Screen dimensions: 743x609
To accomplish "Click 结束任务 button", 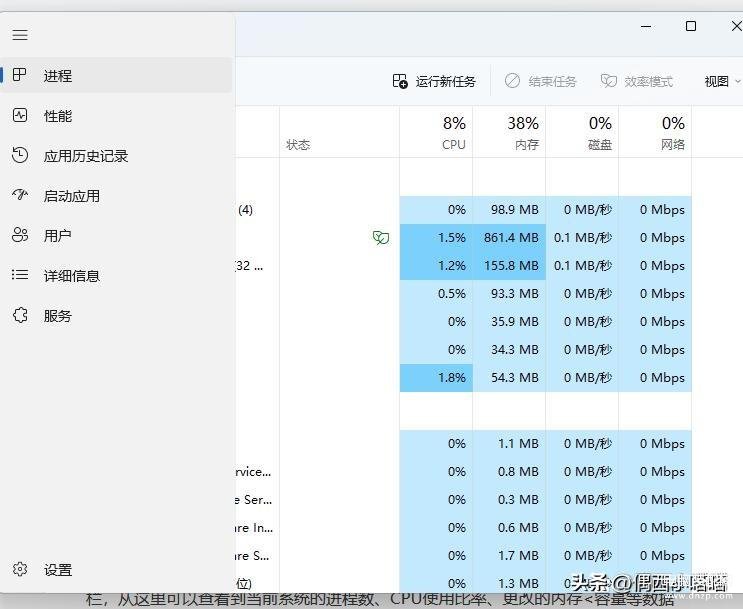I will click(541, 82).
